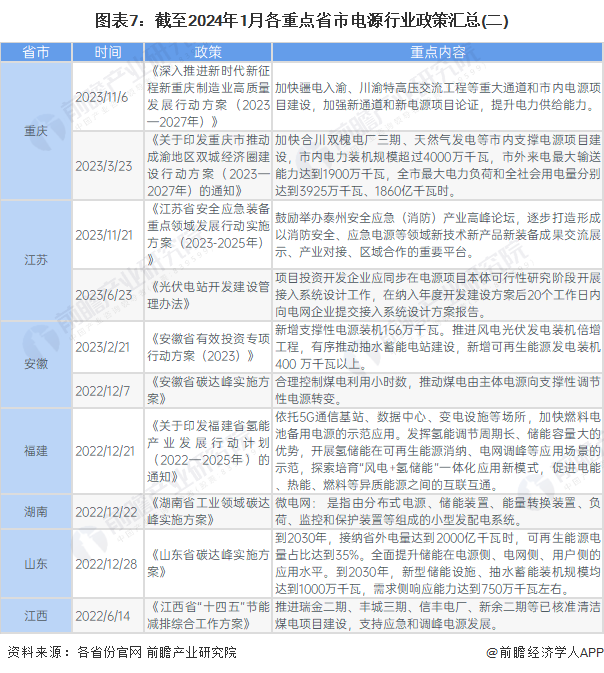Image resolution: width=604 pixels, height=673 pixels.
Task: Click policy '《关于印发重庆市推动成渝地区双城经济圈建设行动方案》'
Action: pyautogui.click(x=208, y=166)
